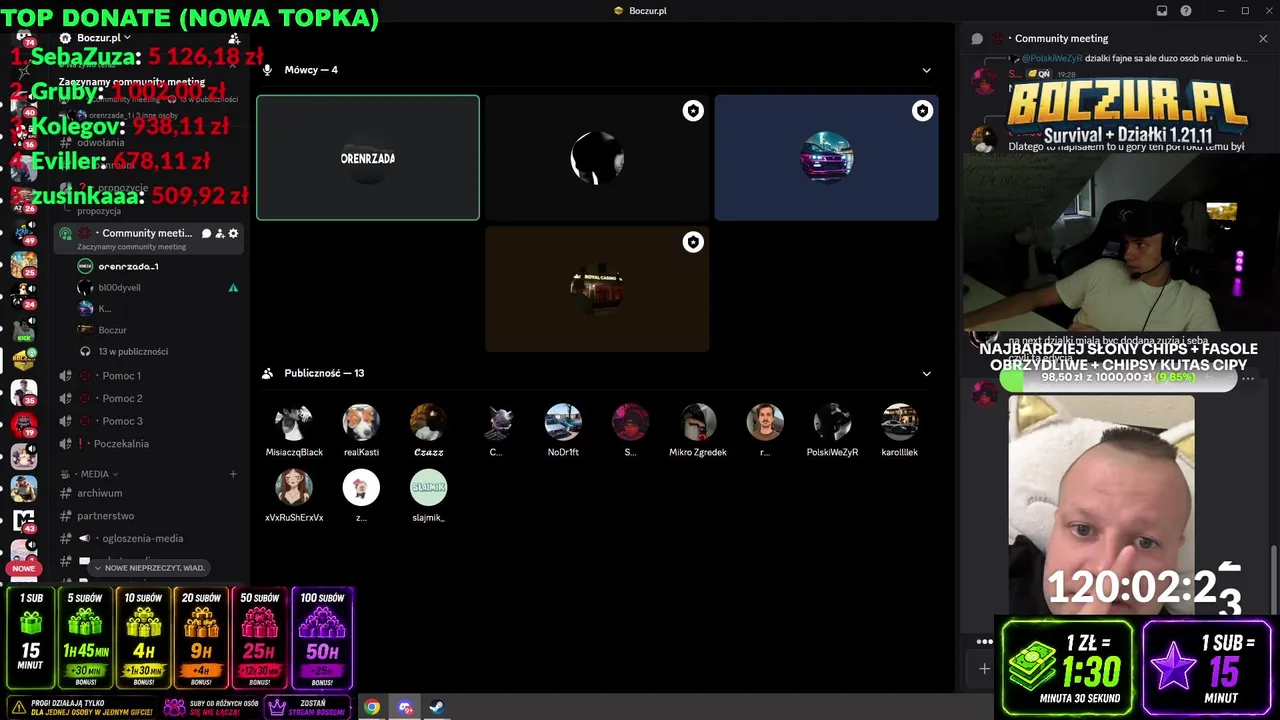Viewport: 1280px width, 720px height.
Task: Click the @PolskiWeZyR mention in chat
Action: (1052, 59)
